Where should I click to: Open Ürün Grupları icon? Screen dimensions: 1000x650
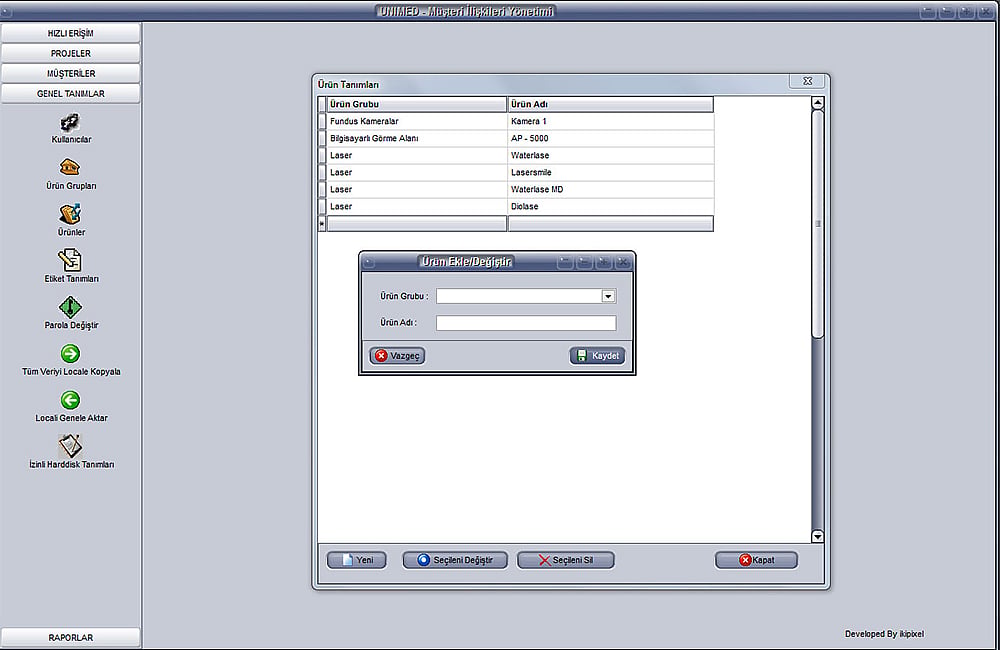[x=70, y=168]
